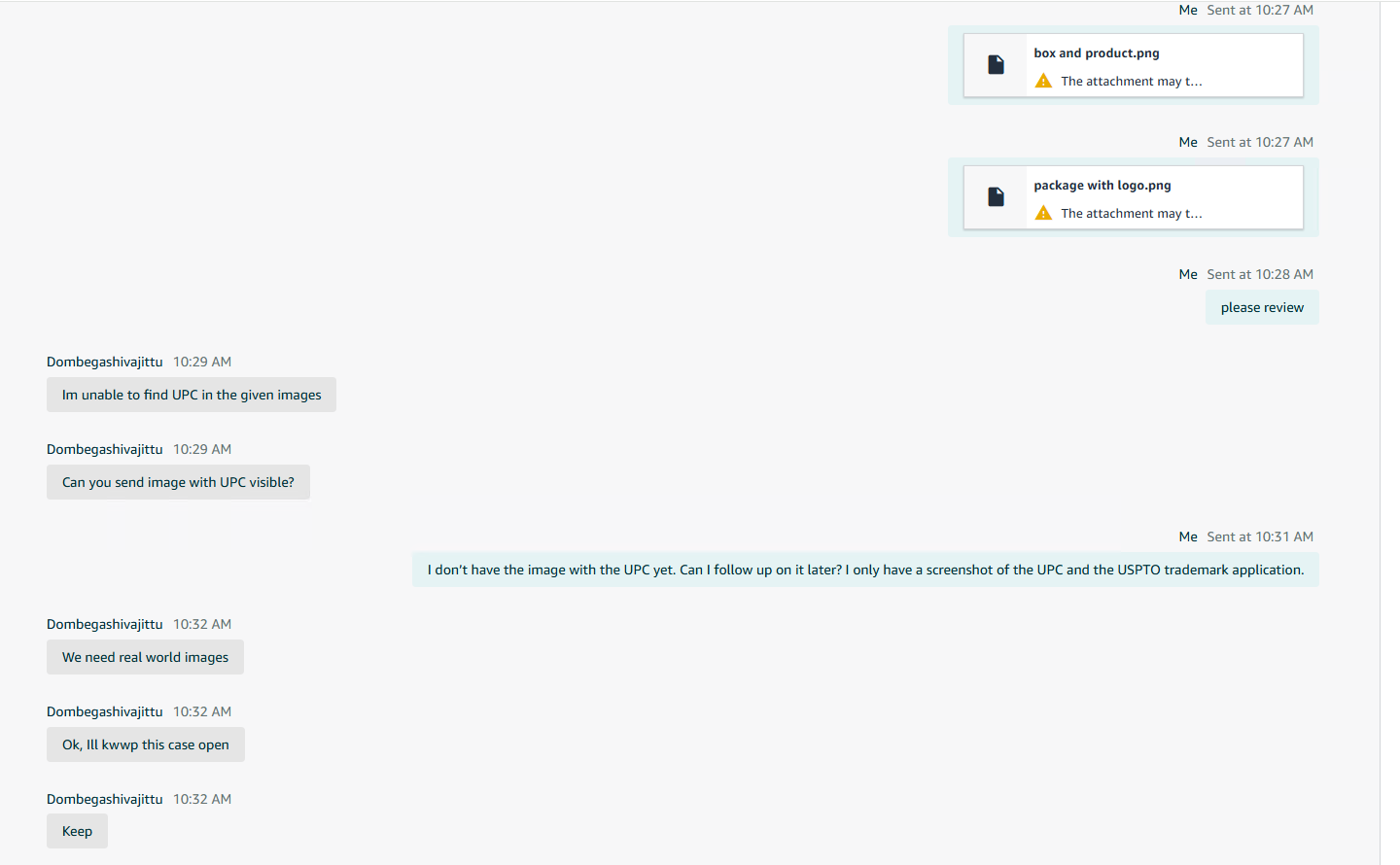Click the "Sent at 10:31 AM" timestamp
The height and width of the screenshot is (865, 1400).
[1259, 537]
